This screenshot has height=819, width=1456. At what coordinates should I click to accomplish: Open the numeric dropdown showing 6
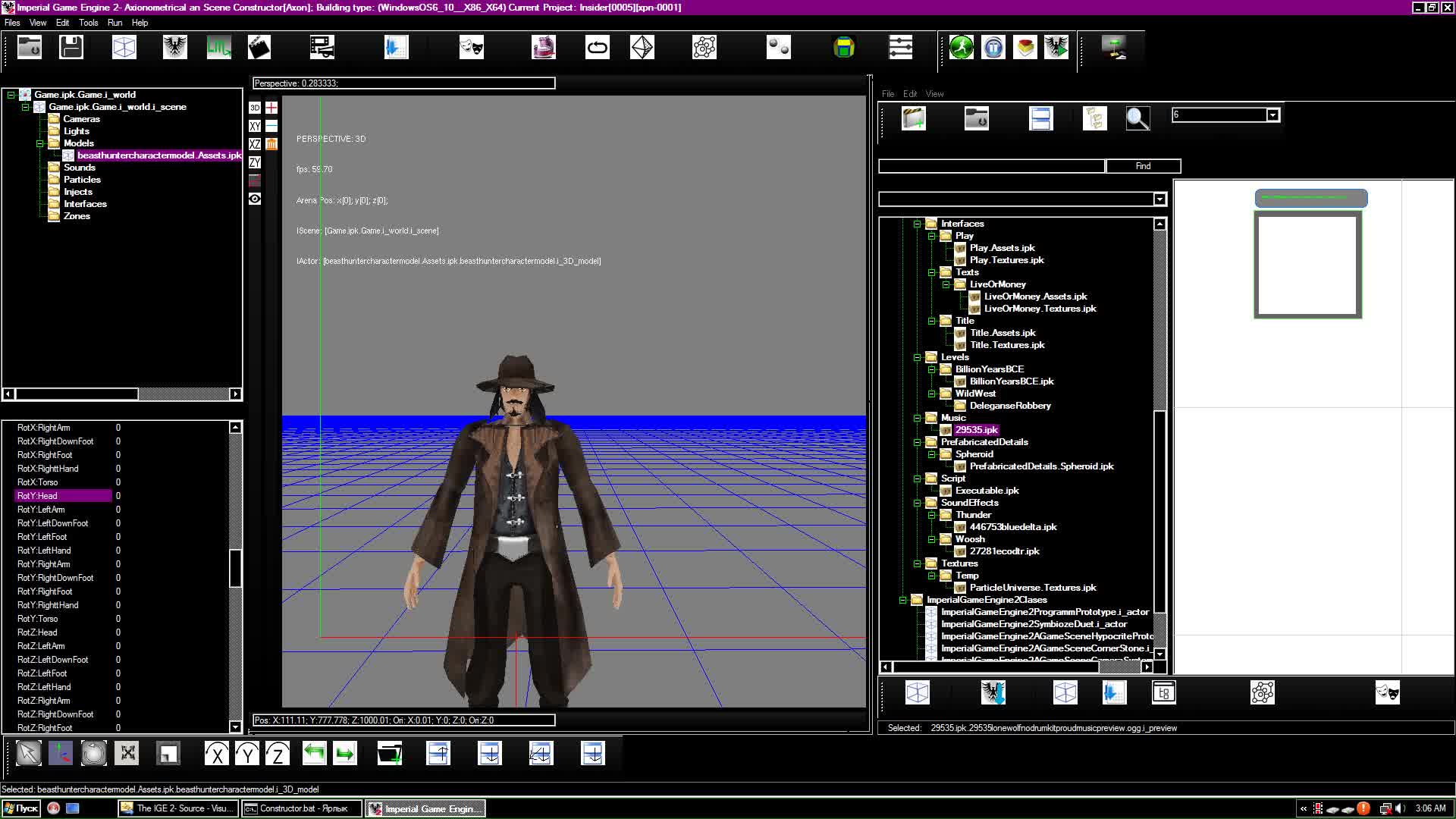[1274, 115]
